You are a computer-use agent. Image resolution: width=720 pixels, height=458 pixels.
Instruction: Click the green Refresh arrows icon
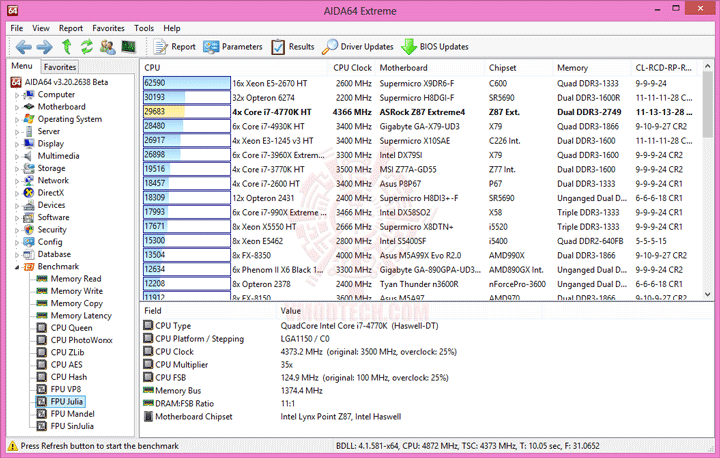[86, 46]
